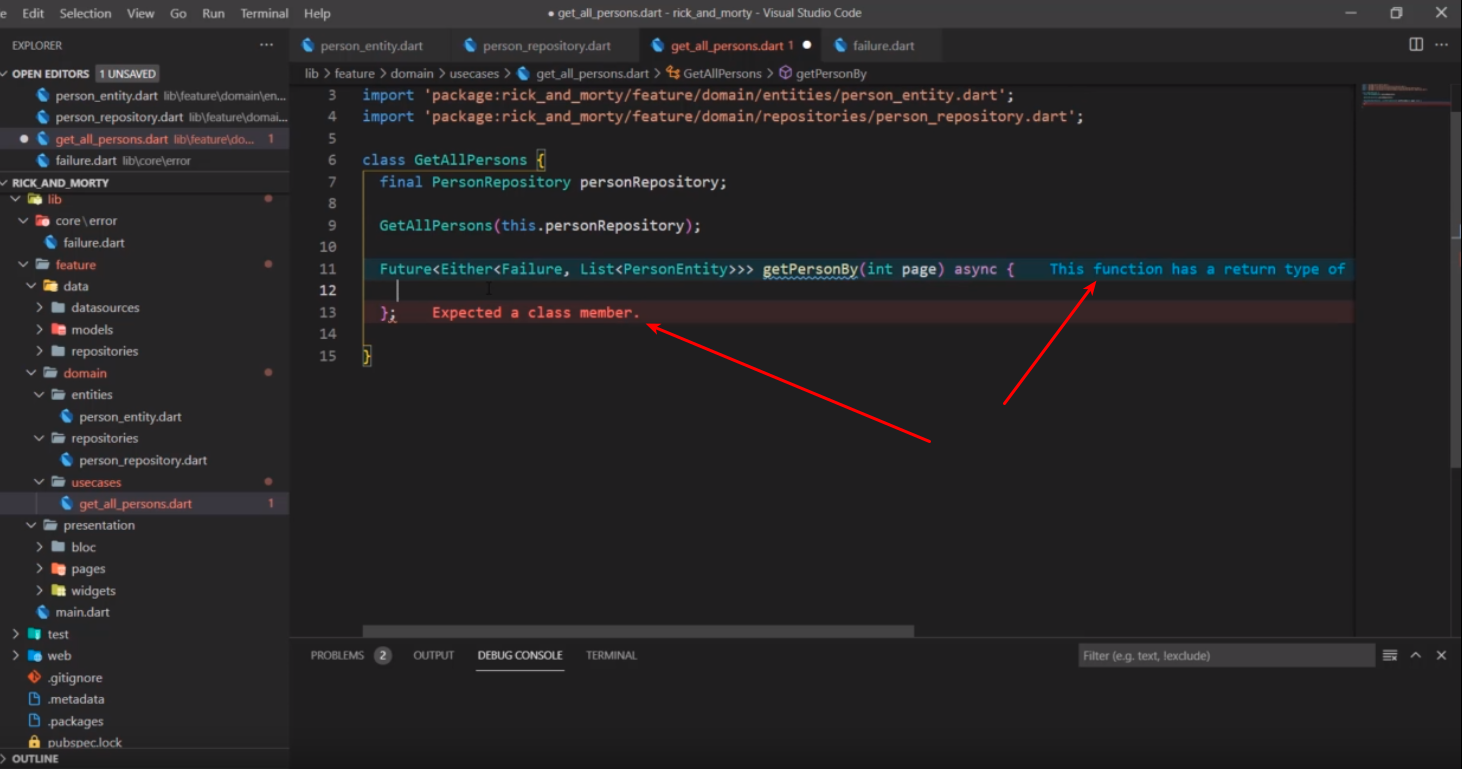The width and height of the screenshot is (1462, 769).
Task: Click line number 12 in the gutter
Action: (328, 290)
